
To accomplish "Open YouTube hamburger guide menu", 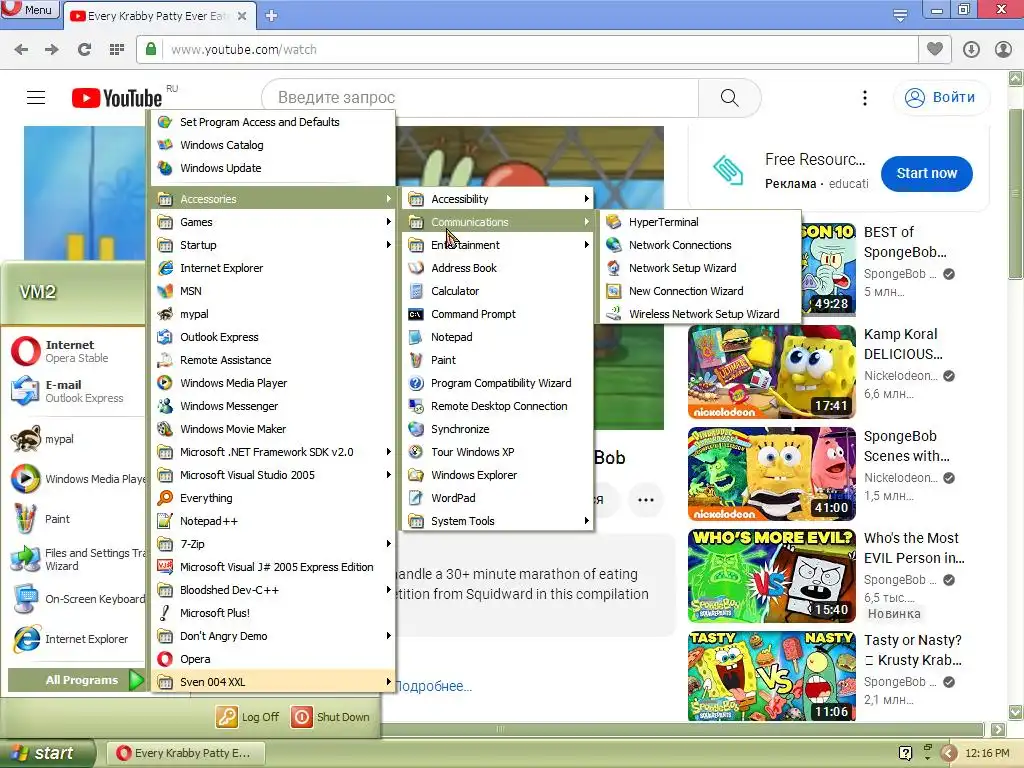I will pyautogui.click(x=36, y=97).
